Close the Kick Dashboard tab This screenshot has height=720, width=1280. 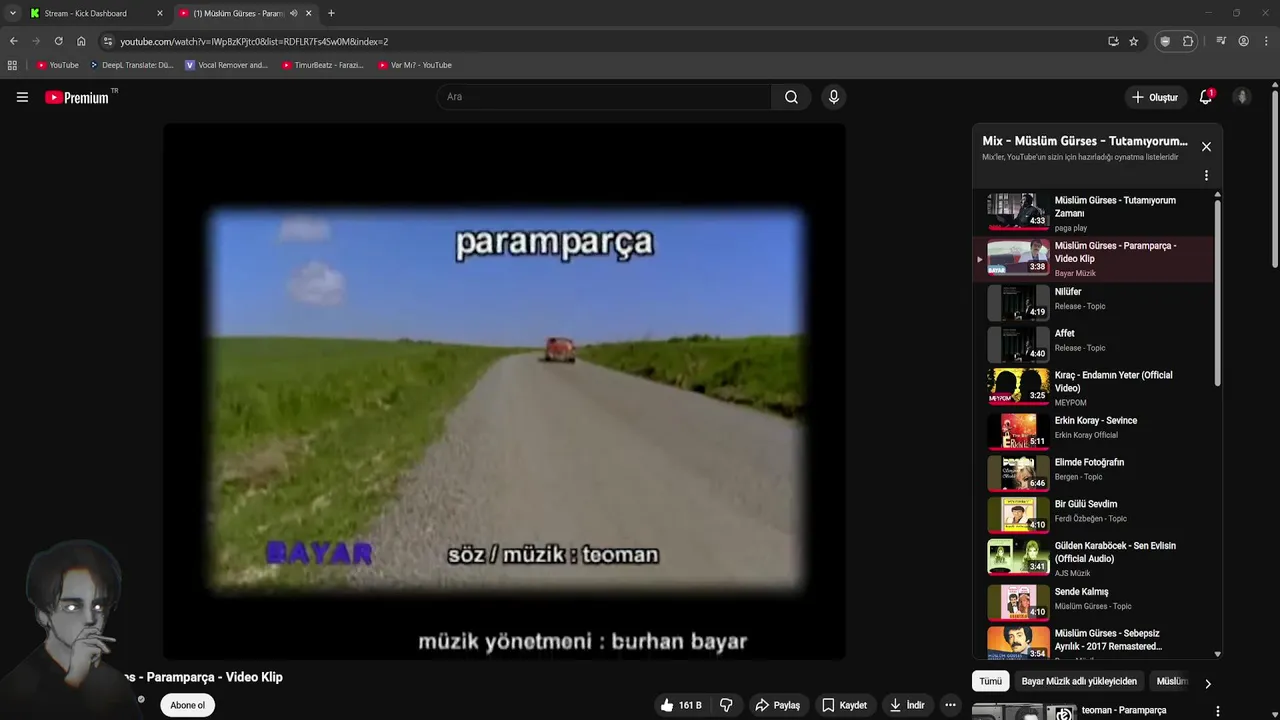point(159,13)
